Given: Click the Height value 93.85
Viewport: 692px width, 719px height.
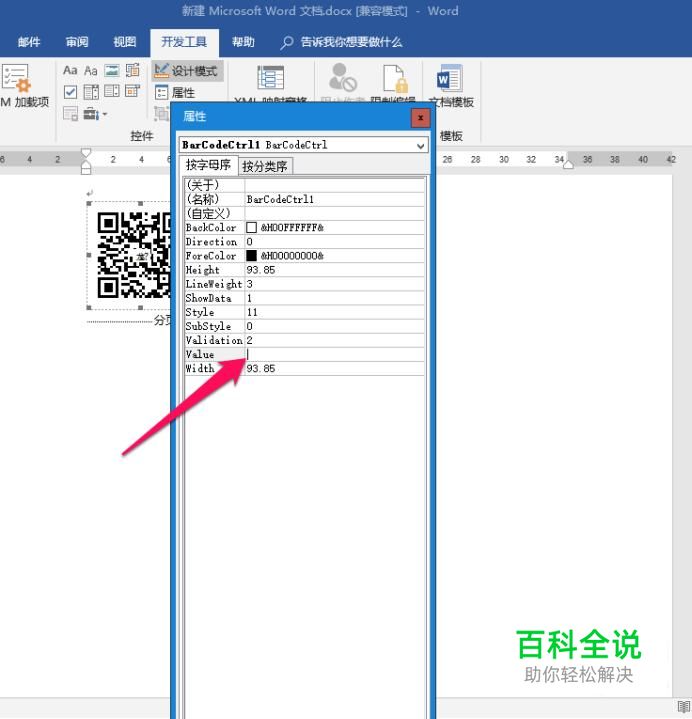Looking at the screenshot, I should pos(261,270).
